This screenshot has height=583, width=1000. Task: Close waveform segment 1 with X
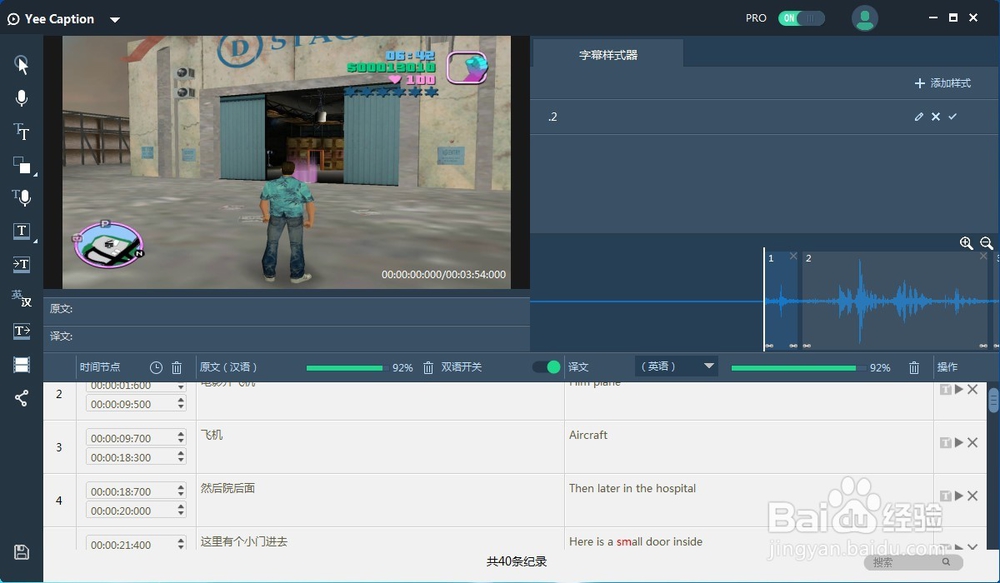point(793,256)
